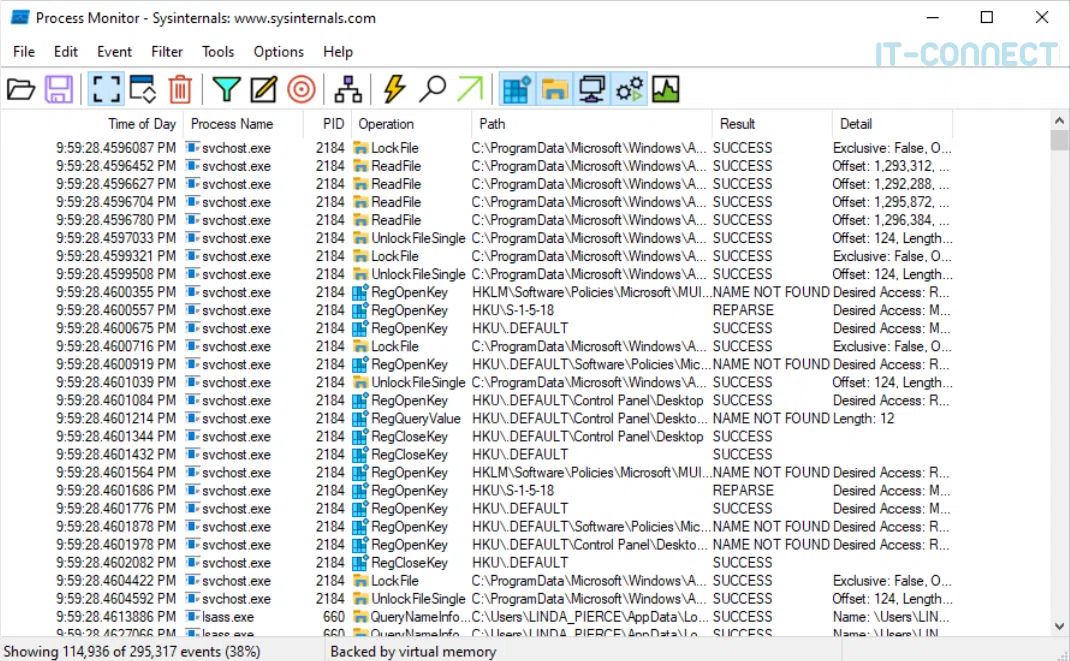Screen dimensions: 1070x661
Task: Click the Save toolbar icon
Action: pyautogui.click(x=59, y=90)
